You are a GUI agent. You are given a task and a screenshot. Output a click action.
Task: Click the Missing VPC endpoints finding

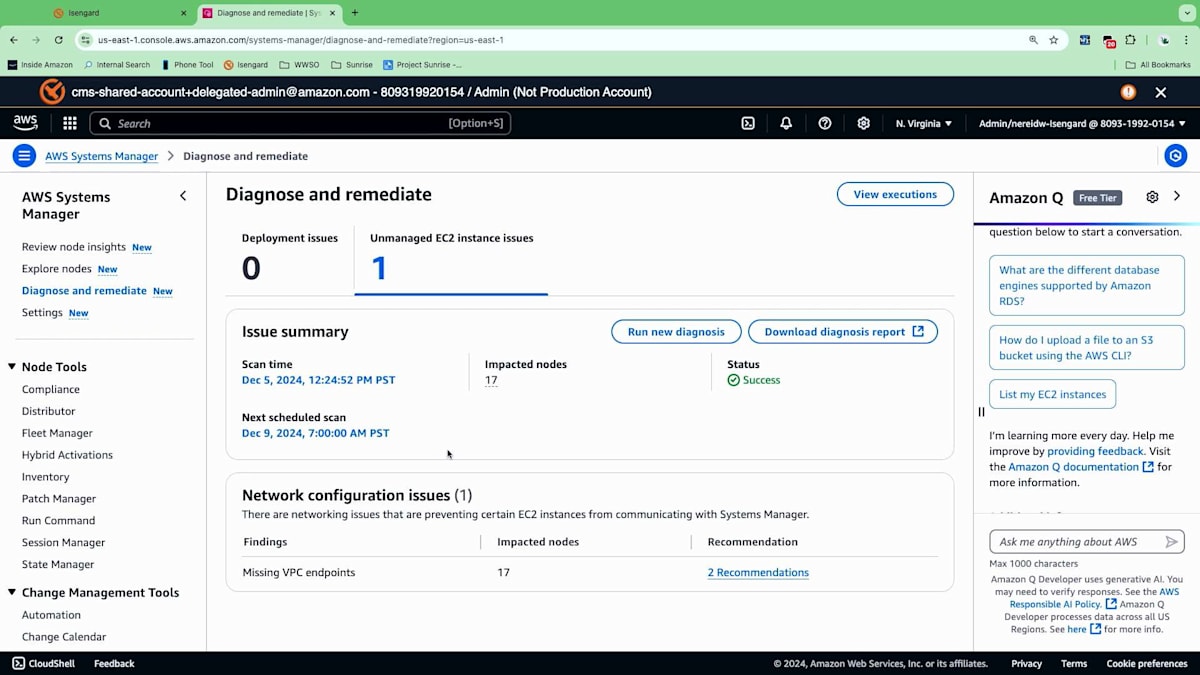click(x=299, y=573)
